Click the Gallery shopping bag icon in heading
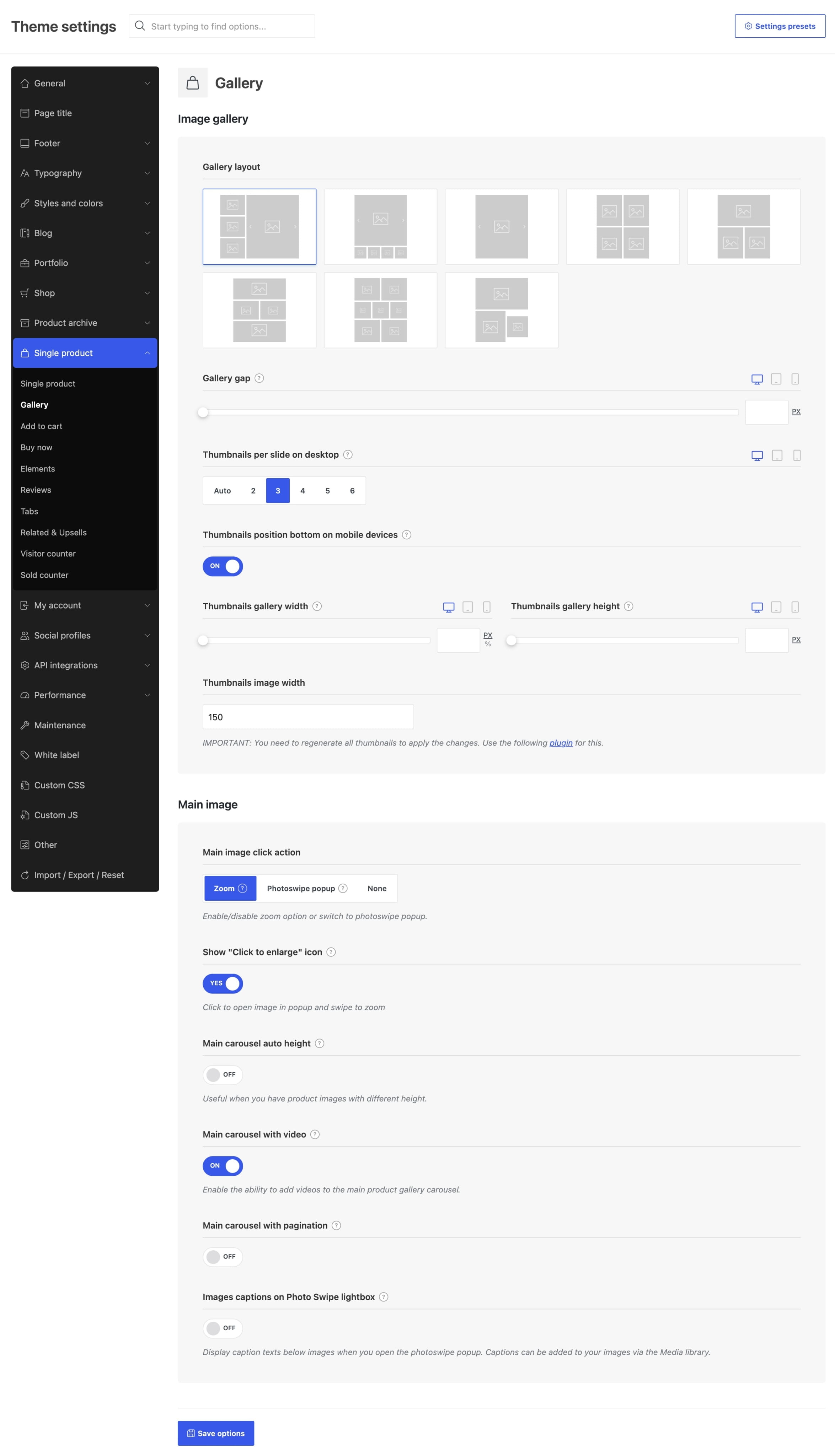The width and height of the screenshot is (835, 1456). (193, 83)
